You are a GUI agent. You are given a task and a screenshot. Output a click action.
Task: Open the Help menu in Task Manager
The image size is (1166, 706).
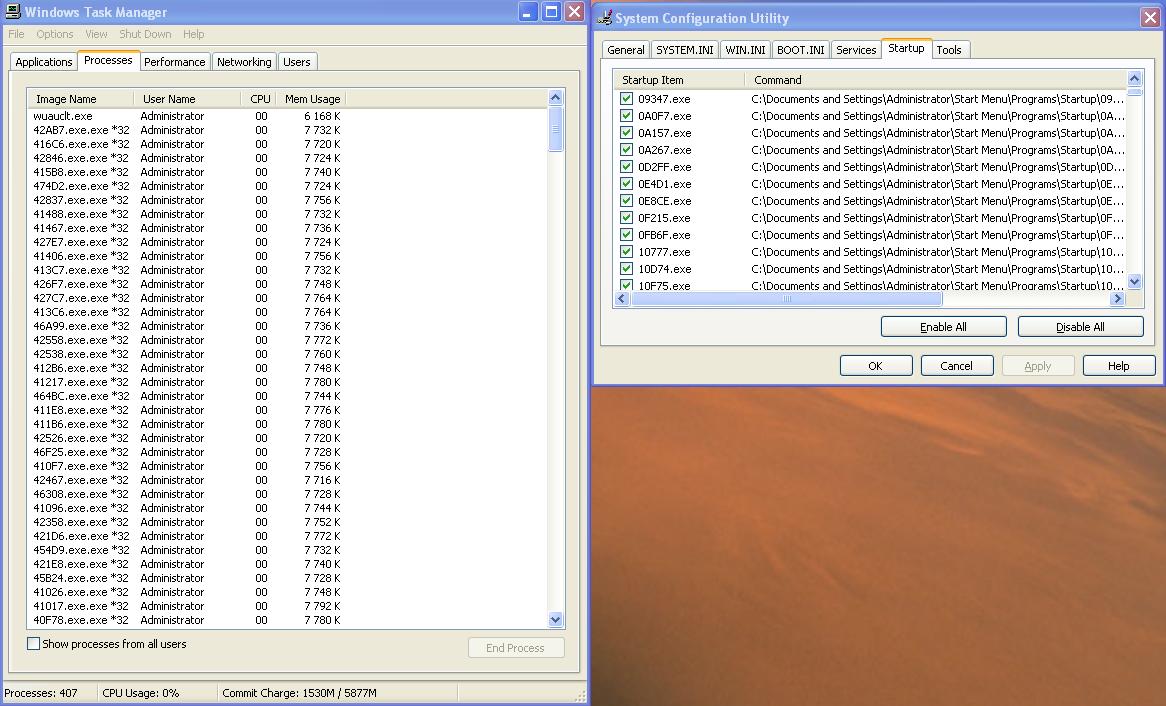193,34
